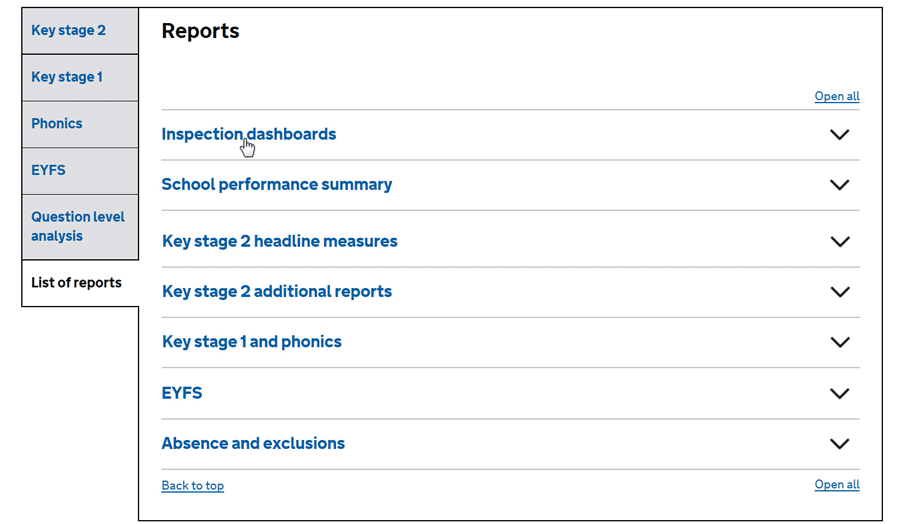The image size is (900, 524).
Task: Click chevron beside Absence and exclusions
Action: pos(839,444)
